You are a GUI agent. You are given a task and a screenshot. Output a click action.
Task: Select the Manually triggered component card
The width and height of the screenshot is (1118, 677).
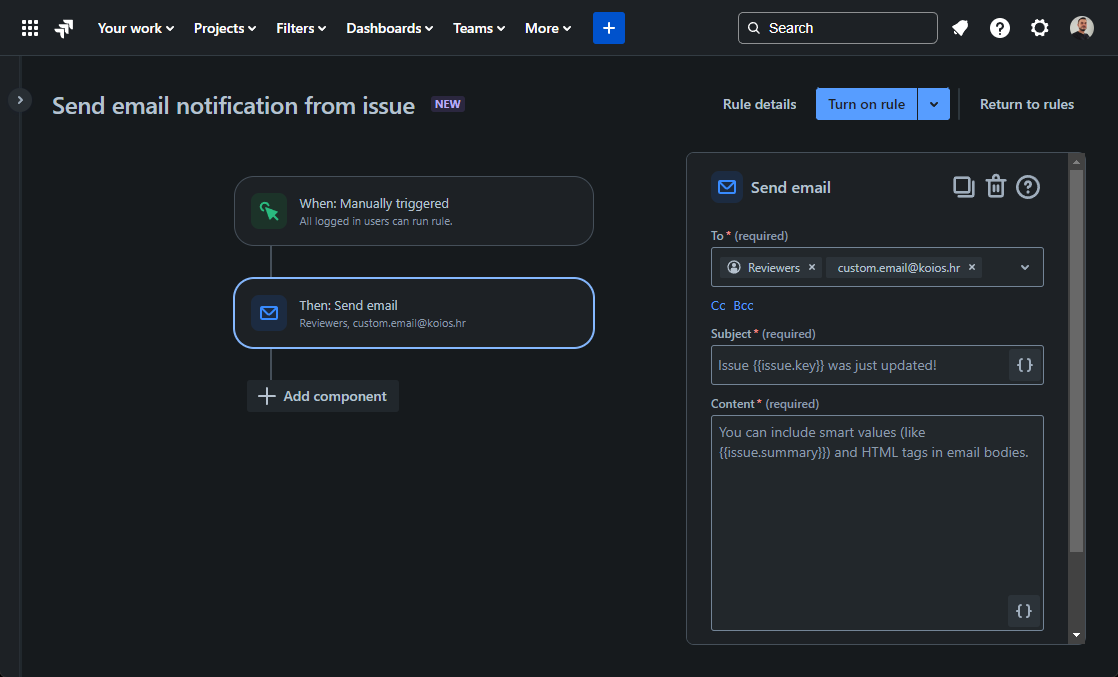pyautogui.click(x=413, y=211)
